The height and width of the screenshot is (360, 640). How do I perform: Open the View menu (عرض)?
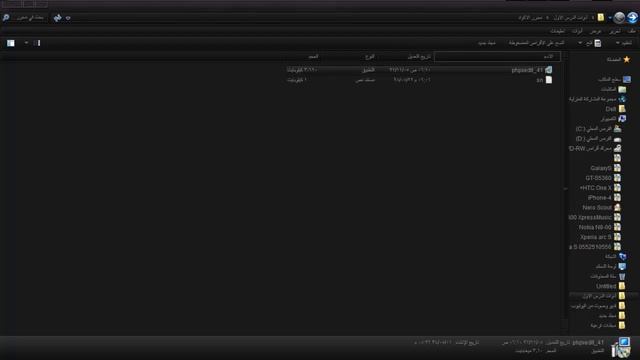coord(596,31)
